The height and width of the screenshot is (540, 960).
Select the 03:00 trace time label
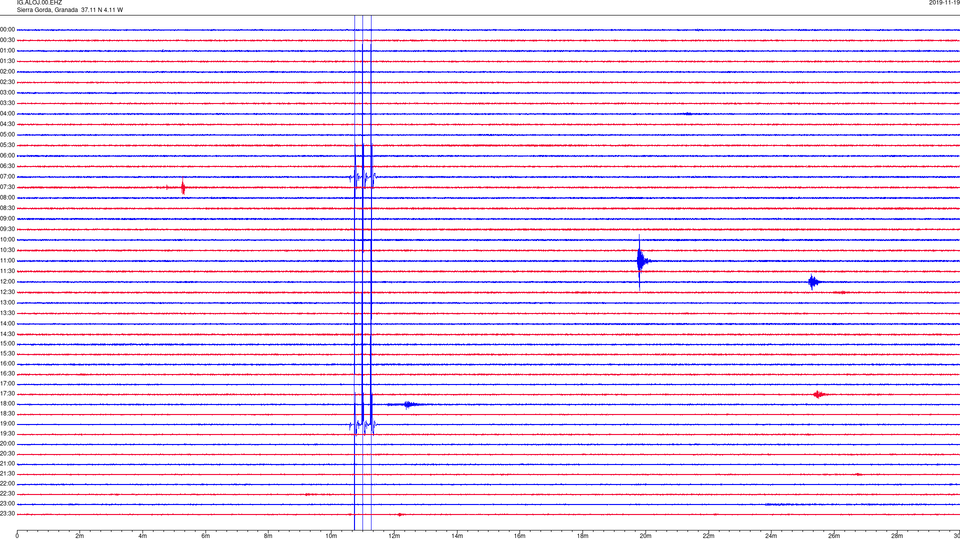click(x=7, y=93)
